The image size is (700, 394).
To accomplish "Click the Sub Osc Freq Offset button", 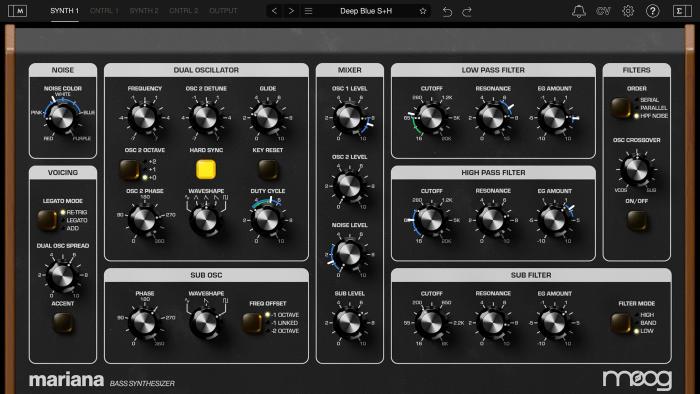I will 252,323.
